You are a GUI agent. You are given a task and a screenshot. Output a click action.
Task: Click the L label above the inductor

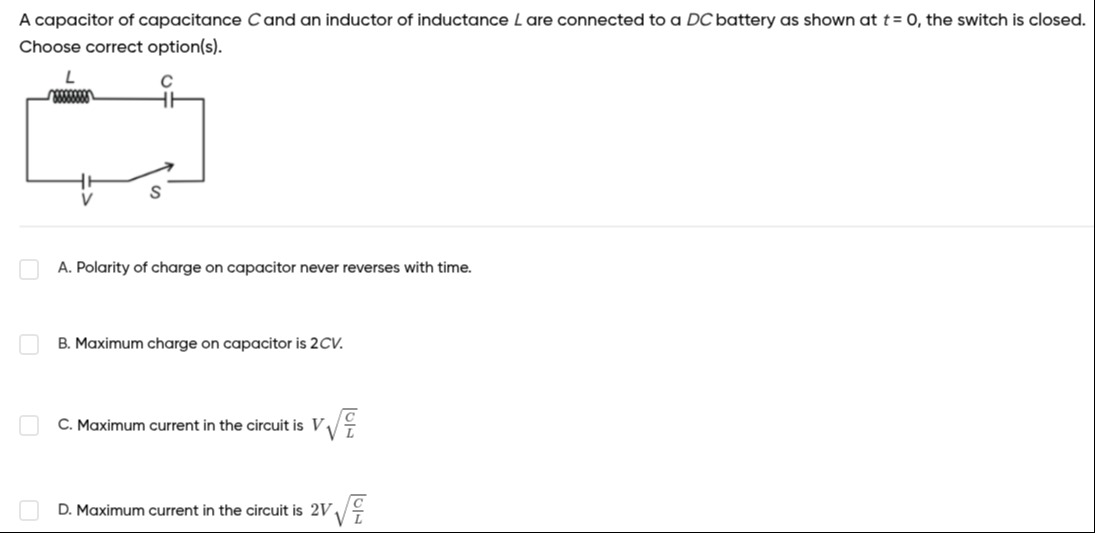pos(69,77)
